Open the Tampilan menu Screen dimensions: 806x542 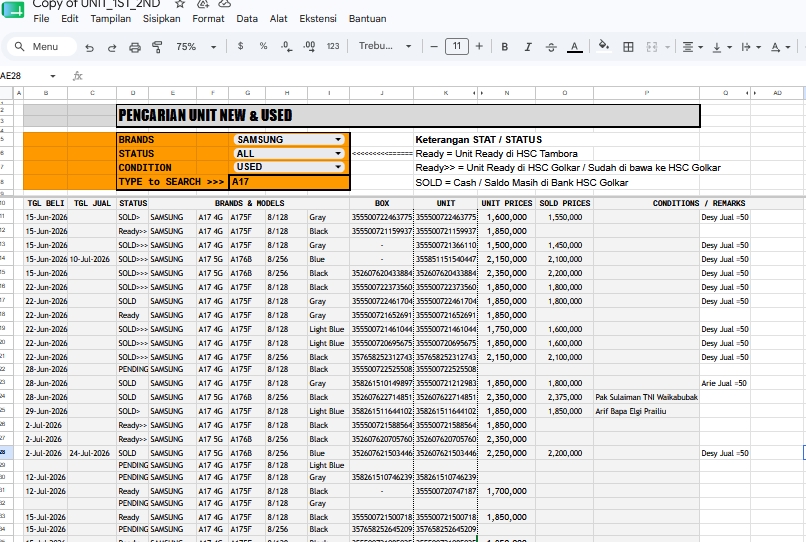pyautogui.click(x=111, y=19)
